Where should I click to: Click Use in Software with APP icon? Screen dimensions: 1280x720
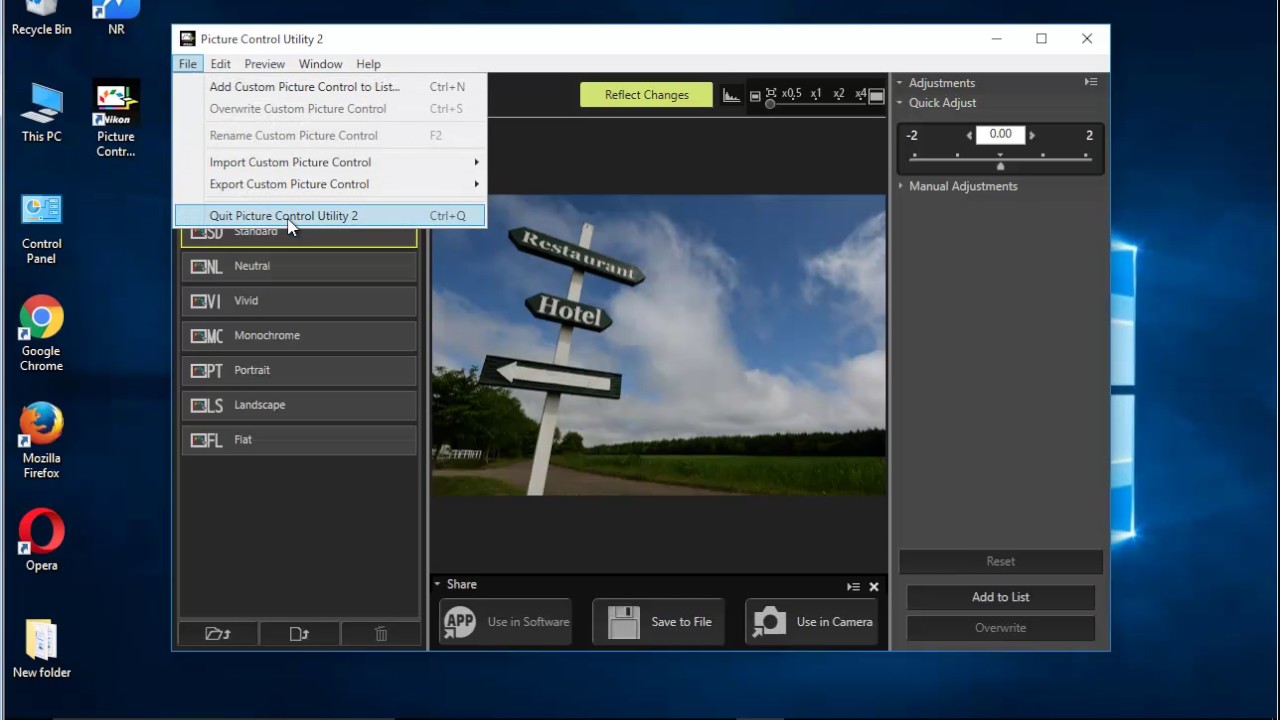(506, 622)
